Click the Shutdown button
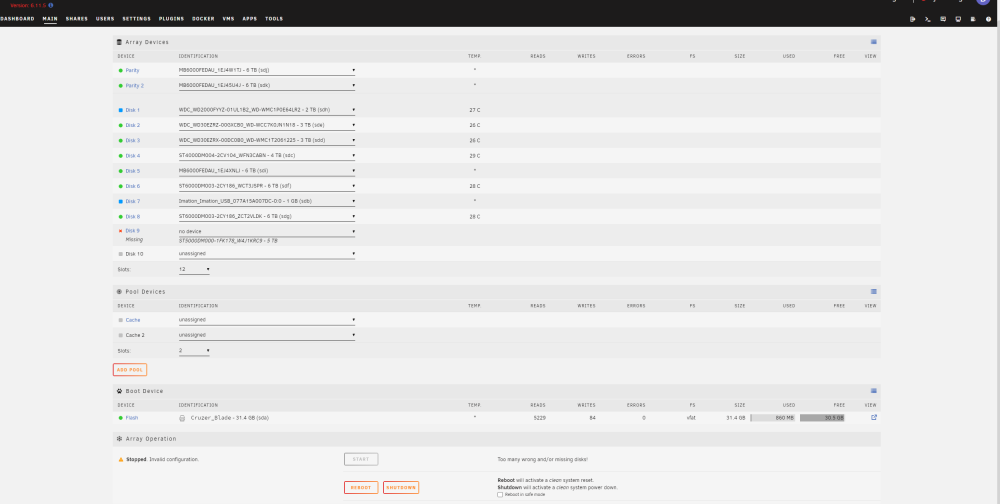Image resolution: width=1000 pixels, height=504 pixels. coord(401,487)
